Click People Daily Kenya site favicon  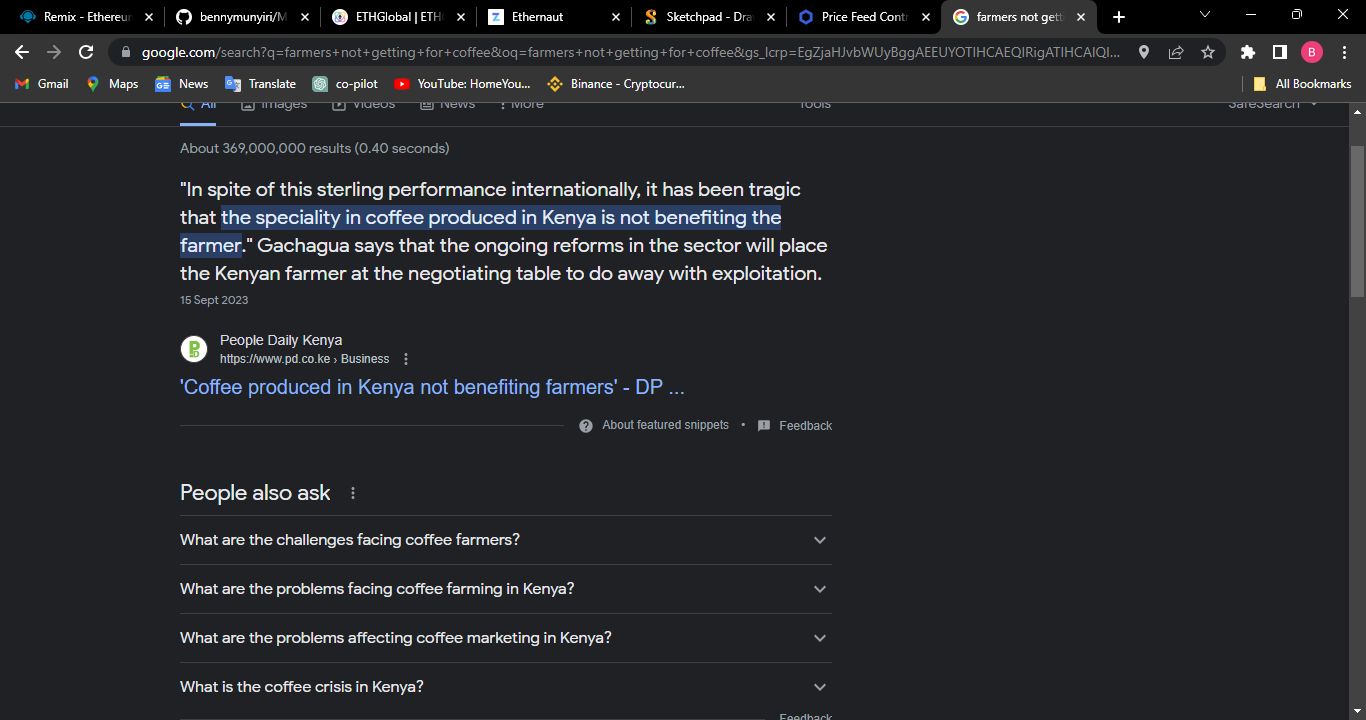pos(194,349)
